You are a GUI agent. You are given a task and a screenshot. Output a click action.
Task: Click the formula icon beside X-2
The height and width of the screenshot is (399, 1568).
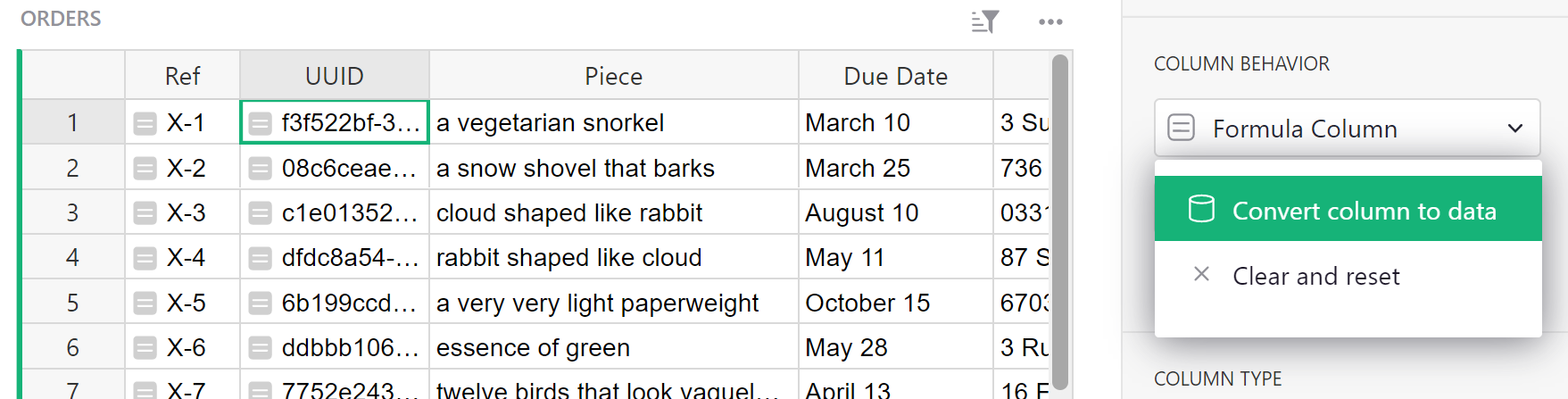(x=145, y=168)
